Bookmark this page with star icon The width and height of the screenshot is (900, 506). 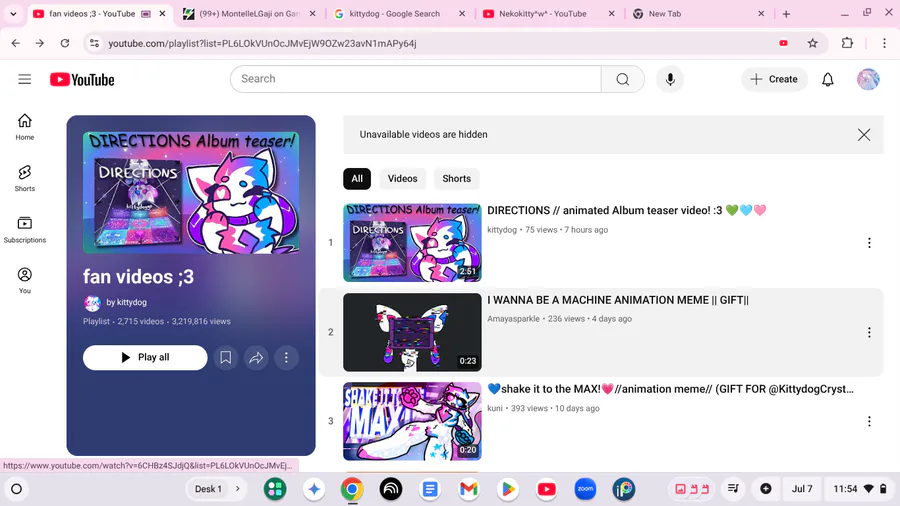click(x=812, y=43)
